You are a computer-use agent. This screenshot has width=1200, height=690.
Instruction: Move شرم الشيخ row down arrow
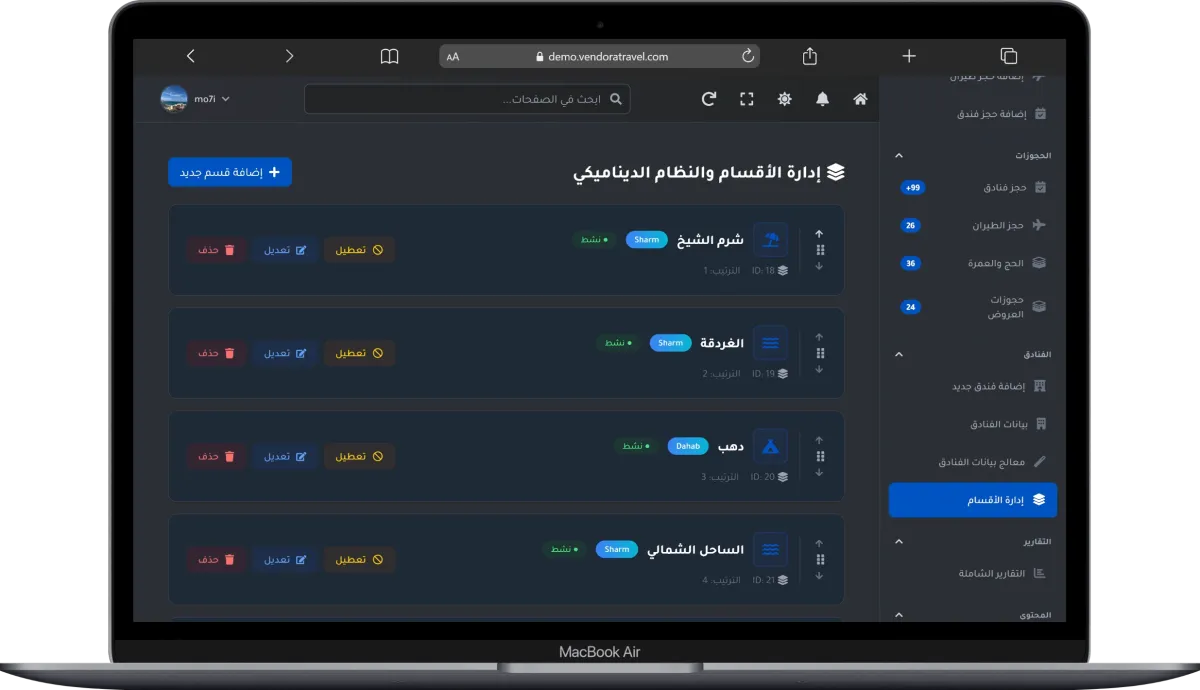click(x=819, y=266)
